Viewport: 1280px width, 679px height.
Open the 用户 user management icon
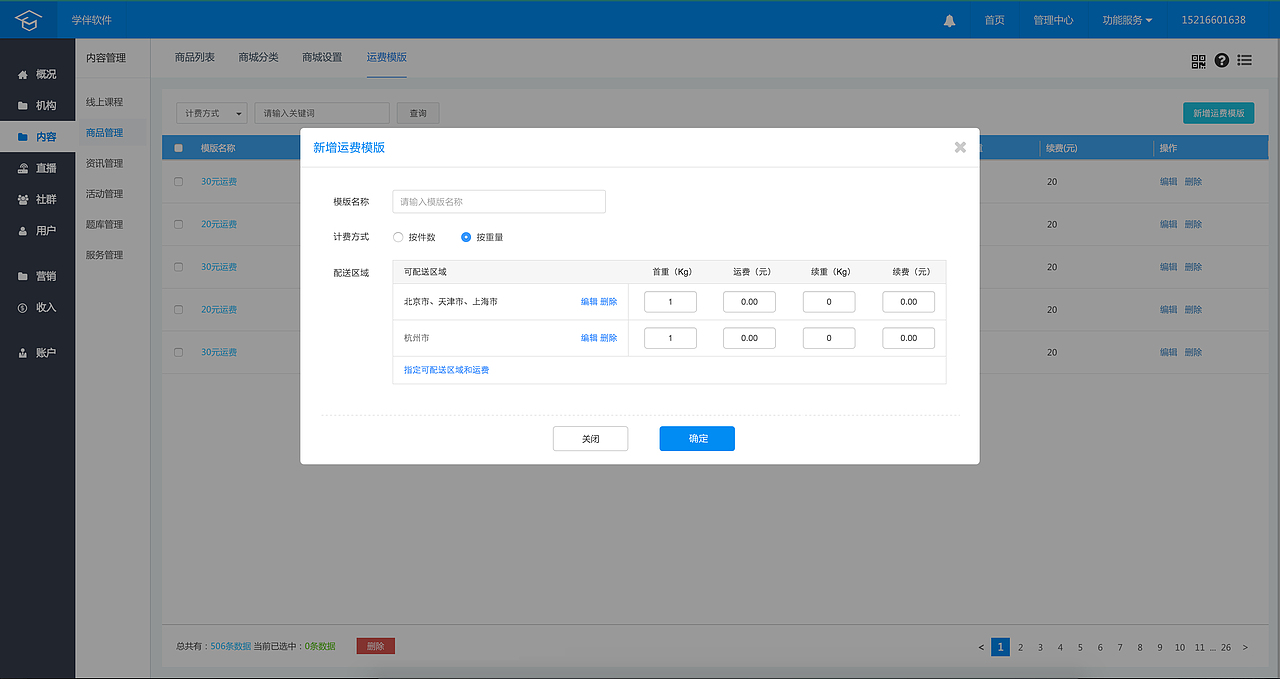[x=37, y=230]
